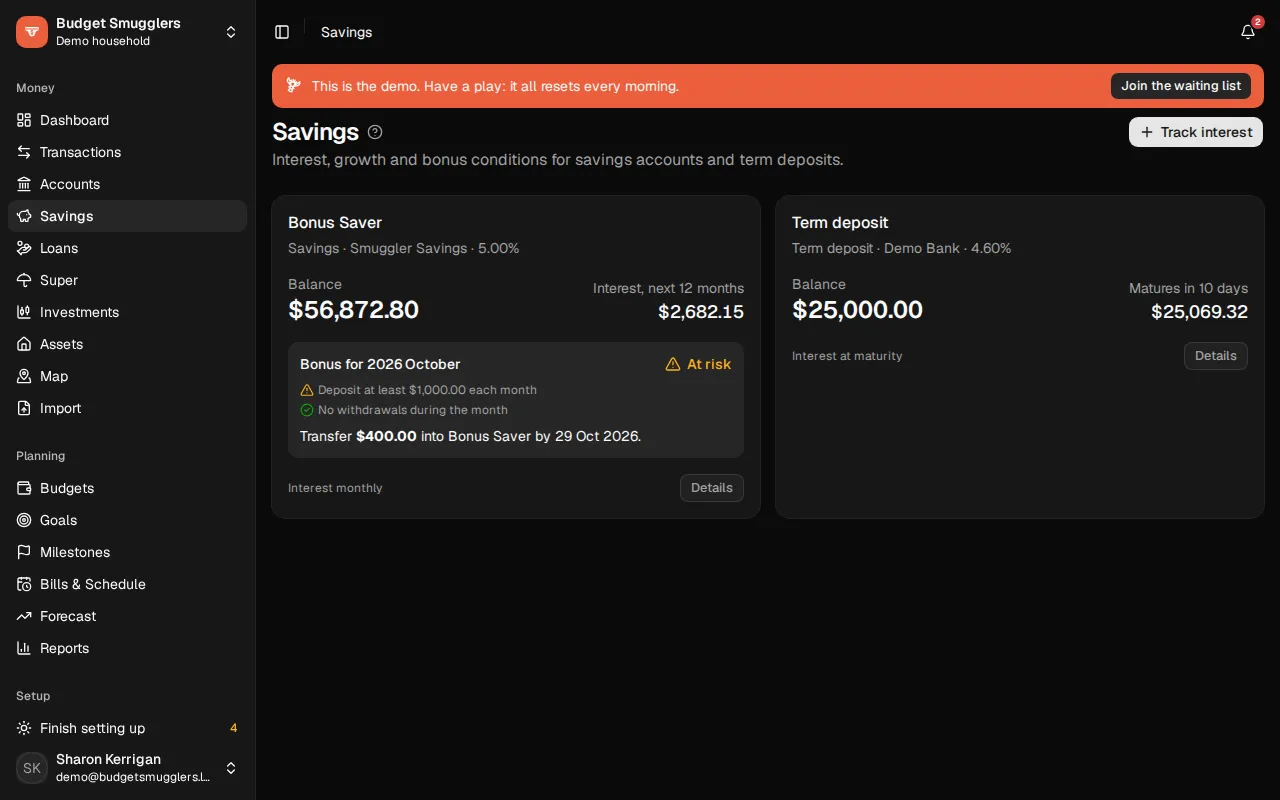Toggle the sidebar panel icon
This screenshot has width=1280, height=800.
(x=282, y=32)
